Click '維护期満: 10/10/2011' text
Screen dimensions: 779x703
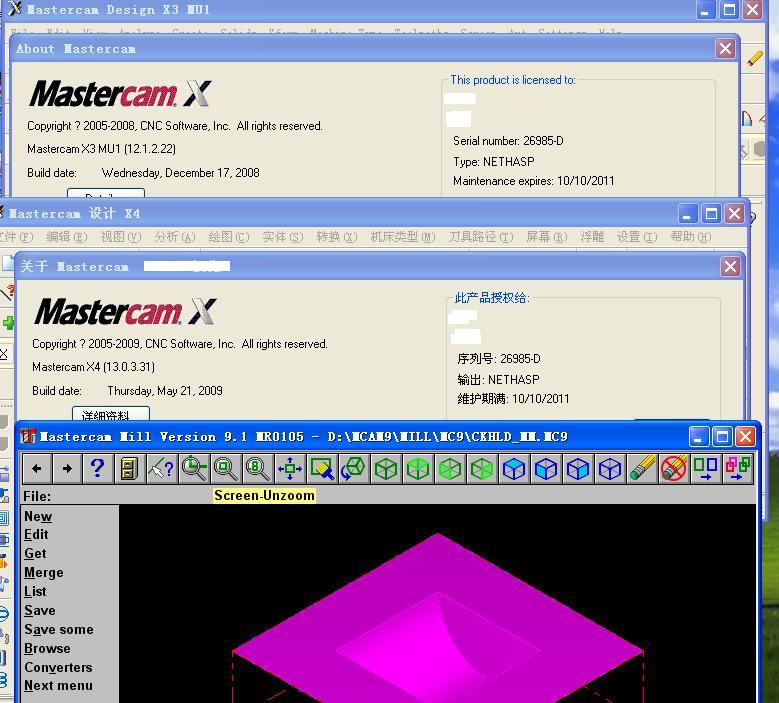tap(513, 398)
